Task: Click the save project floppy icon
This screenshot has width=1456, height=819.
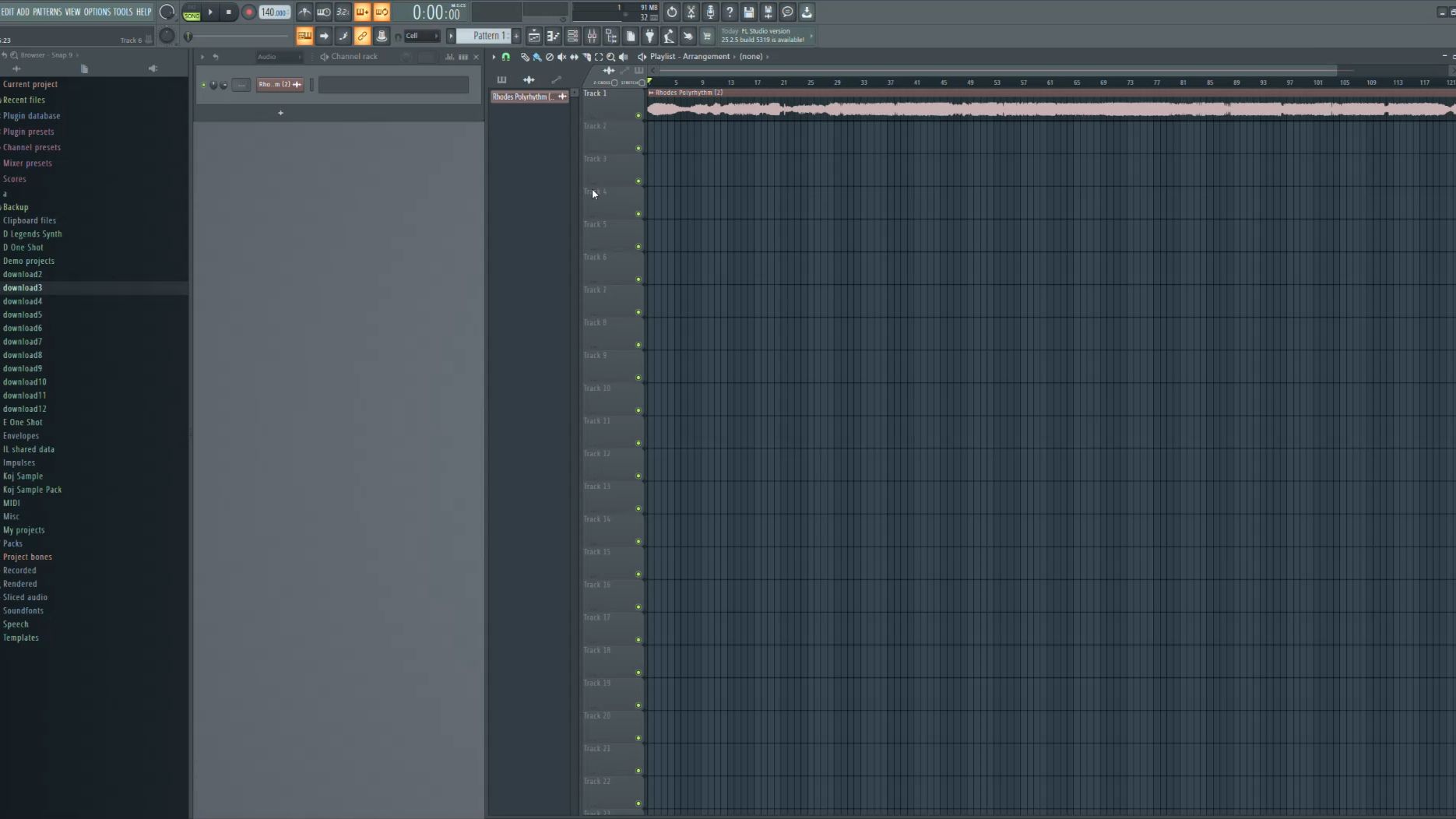Action: coord(749,12)
